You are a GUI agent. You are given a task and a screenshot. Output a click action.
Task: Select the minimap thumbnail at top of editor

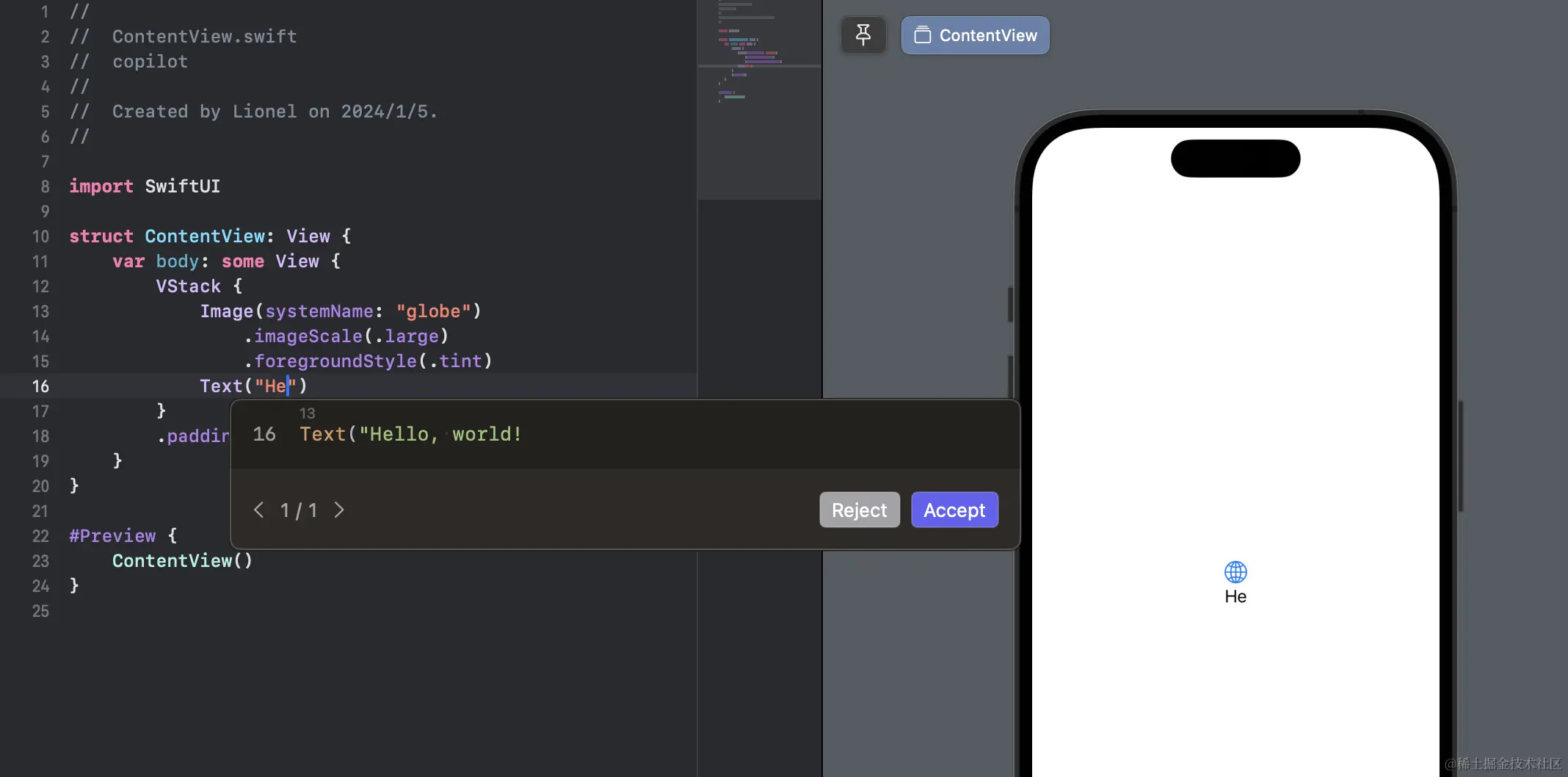[x=759, y=33]
